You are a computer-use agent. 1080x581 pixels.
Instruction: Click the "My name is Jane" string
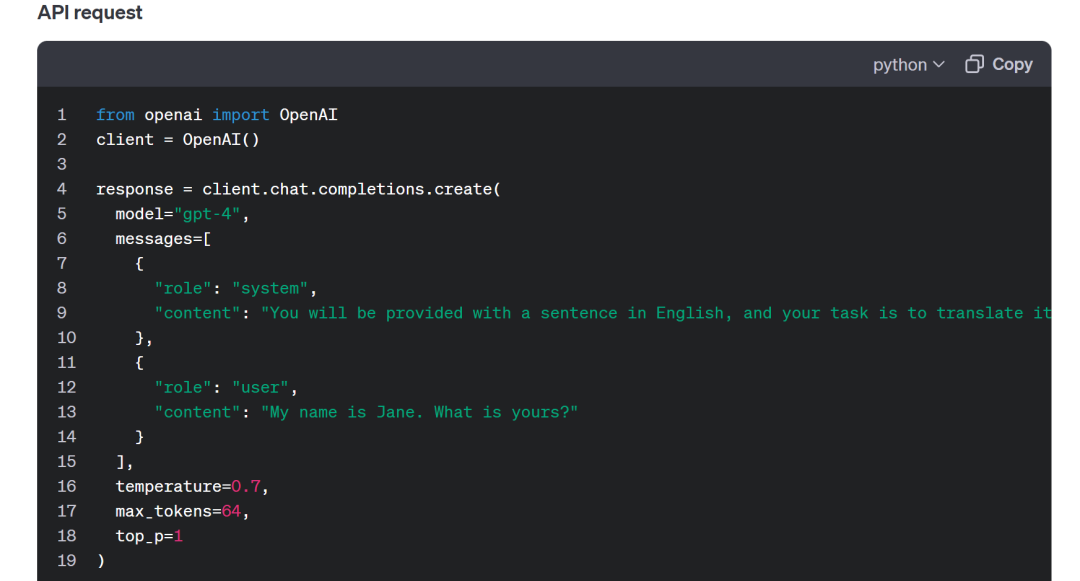420,412
